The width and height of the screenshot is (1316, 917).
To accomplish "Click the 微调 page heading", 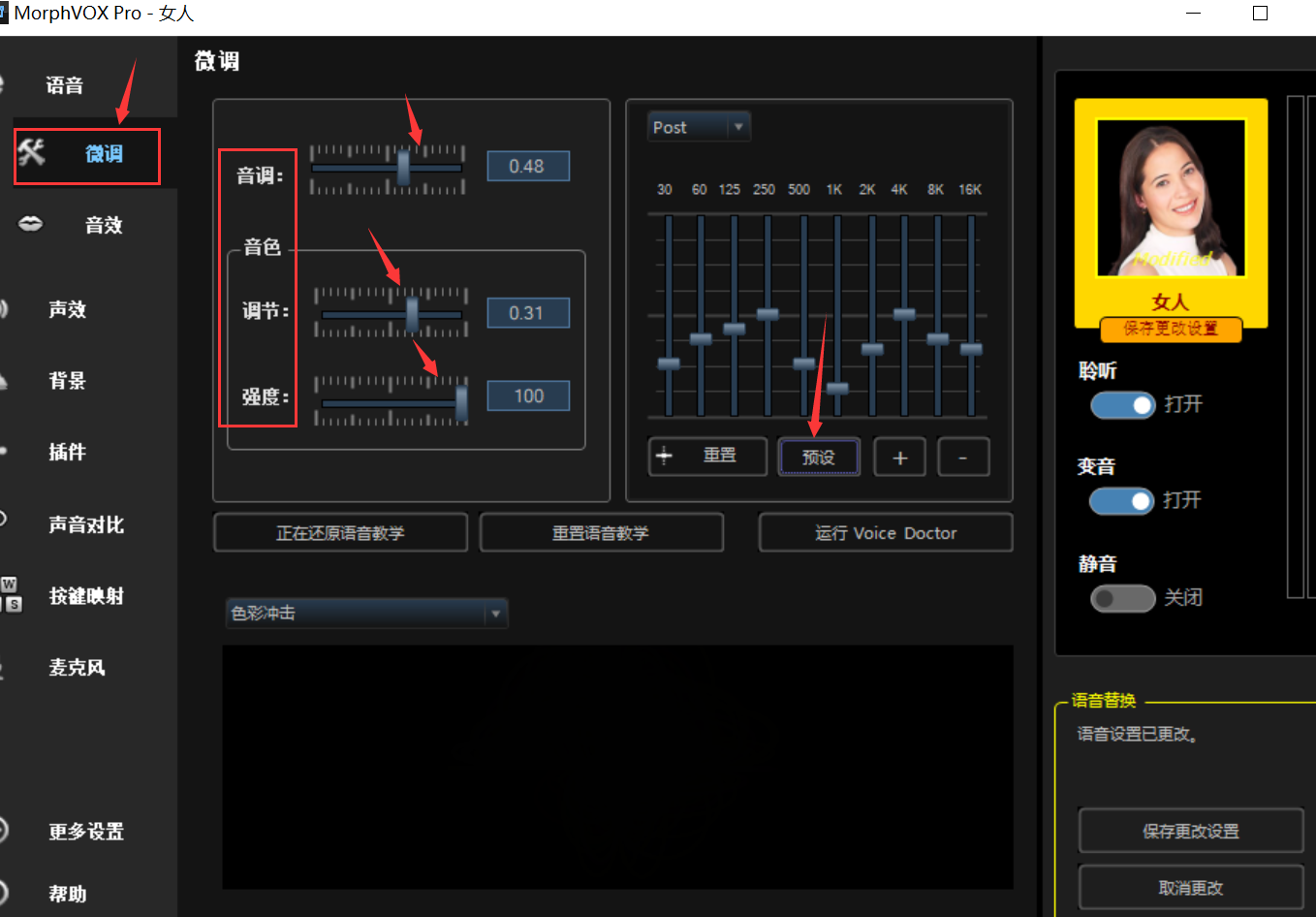I will (217, 61).
